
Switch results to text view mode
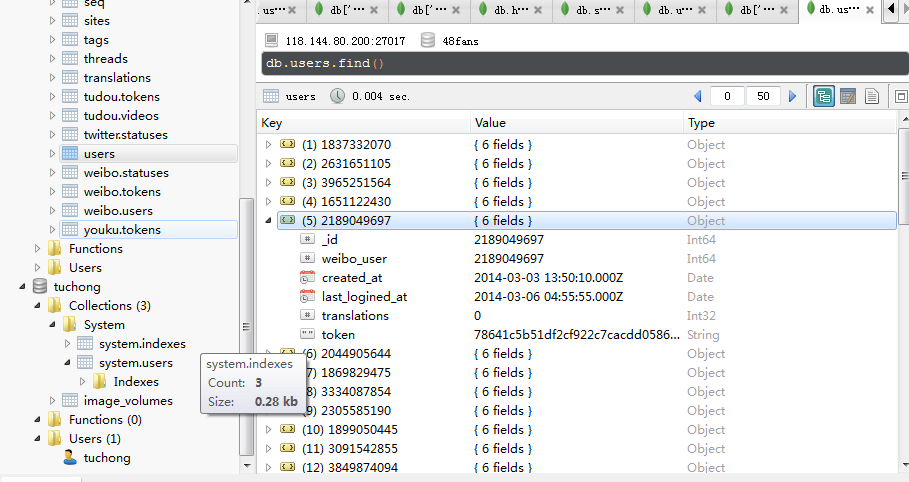click(871, 96)
